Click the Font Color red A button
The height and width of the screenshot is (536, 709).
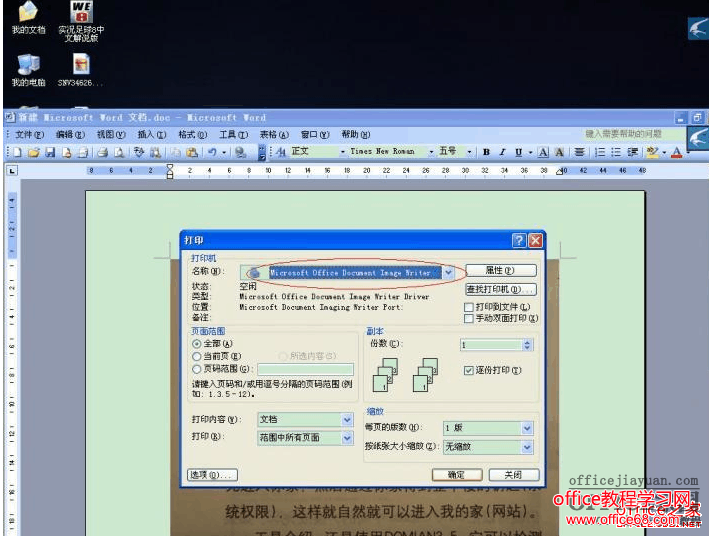coord(676,152)
